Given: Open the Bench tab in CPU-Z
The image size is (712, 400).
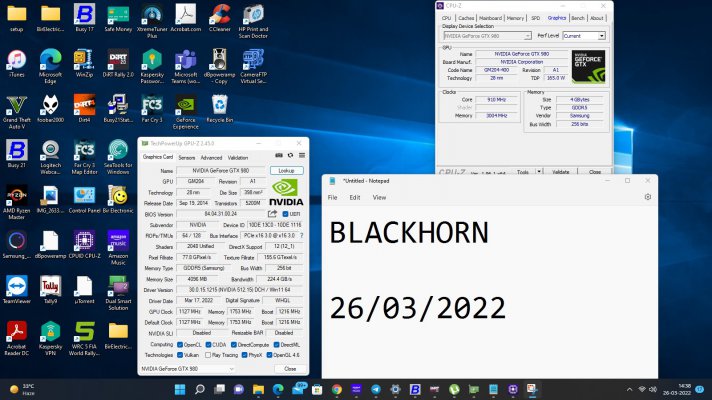Looking at the screenshot, I should click(x=578, y=18).
